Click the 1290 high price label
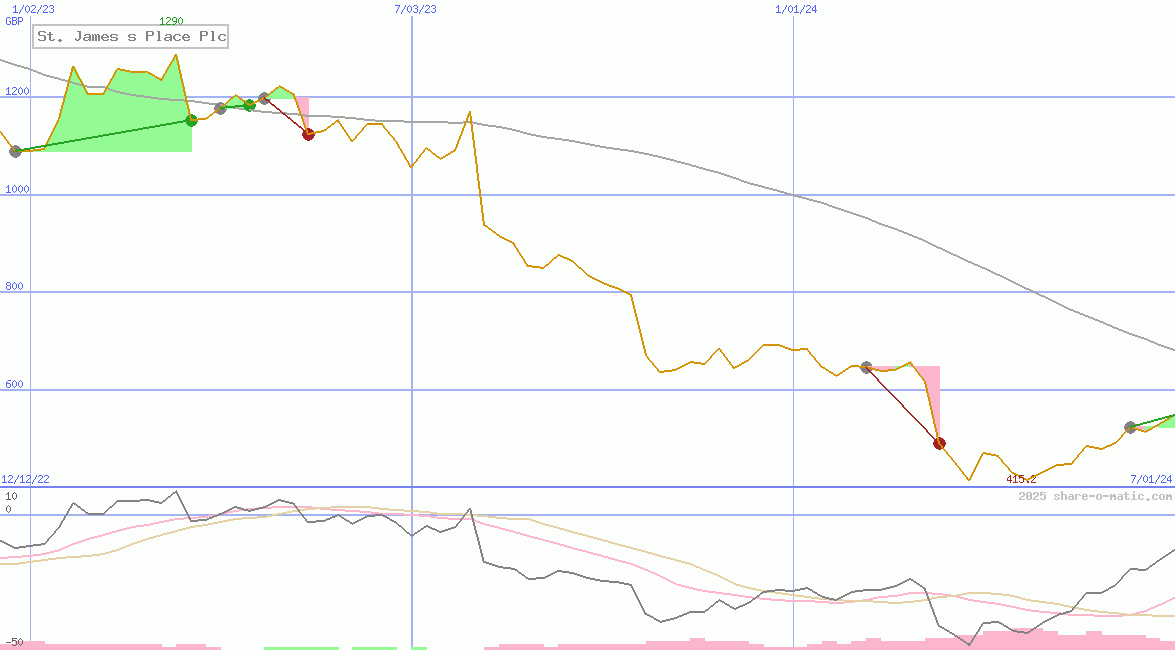This screenshot has height=650, width=1175. (x=171, y=21)
